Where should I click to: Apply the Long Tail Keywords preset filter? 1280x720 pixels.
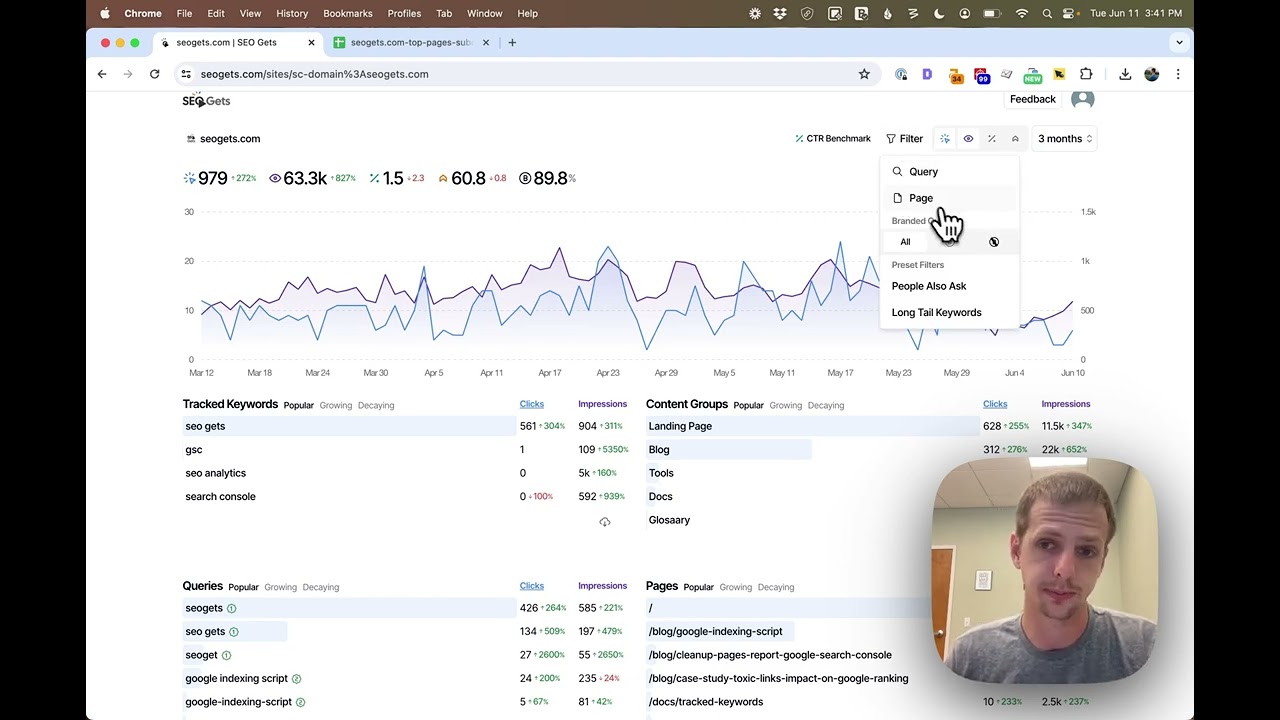tap(936, 313)
